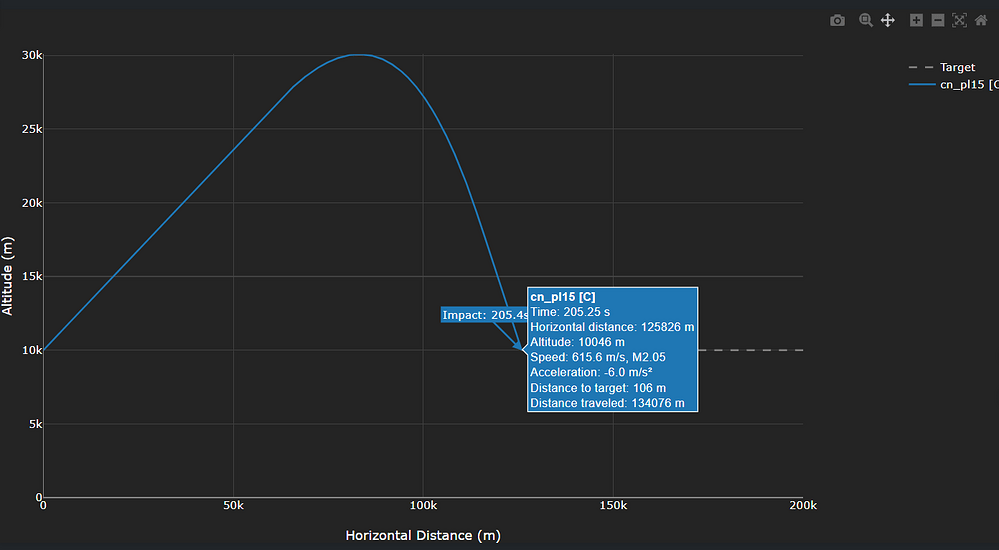Click tooltip Altitude: 10046 m line
The image size is (999, 550).
click(x=577, y=342)
